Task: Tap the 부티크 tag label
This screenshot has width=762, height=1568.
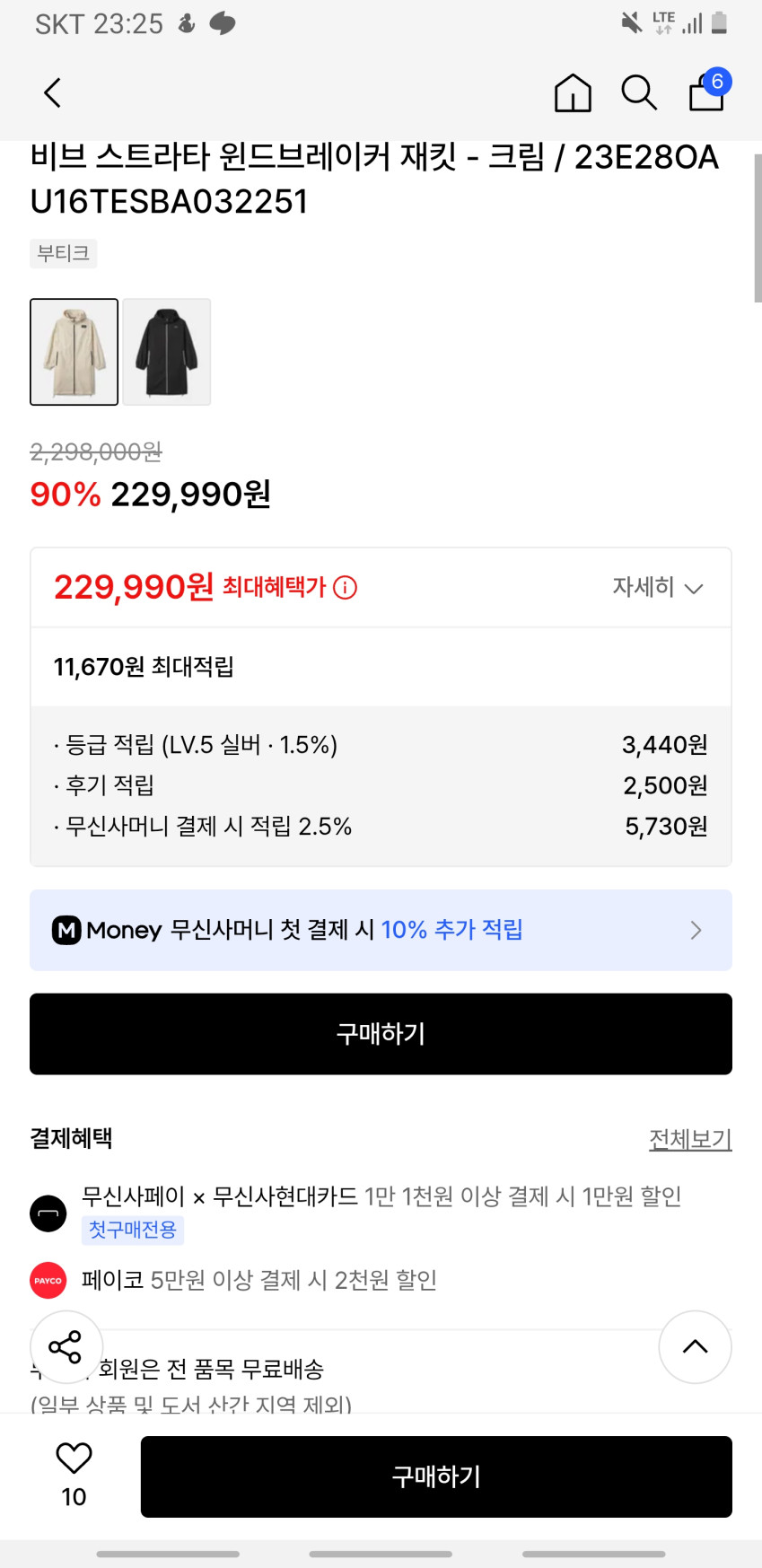Action: tap(64, 253)
